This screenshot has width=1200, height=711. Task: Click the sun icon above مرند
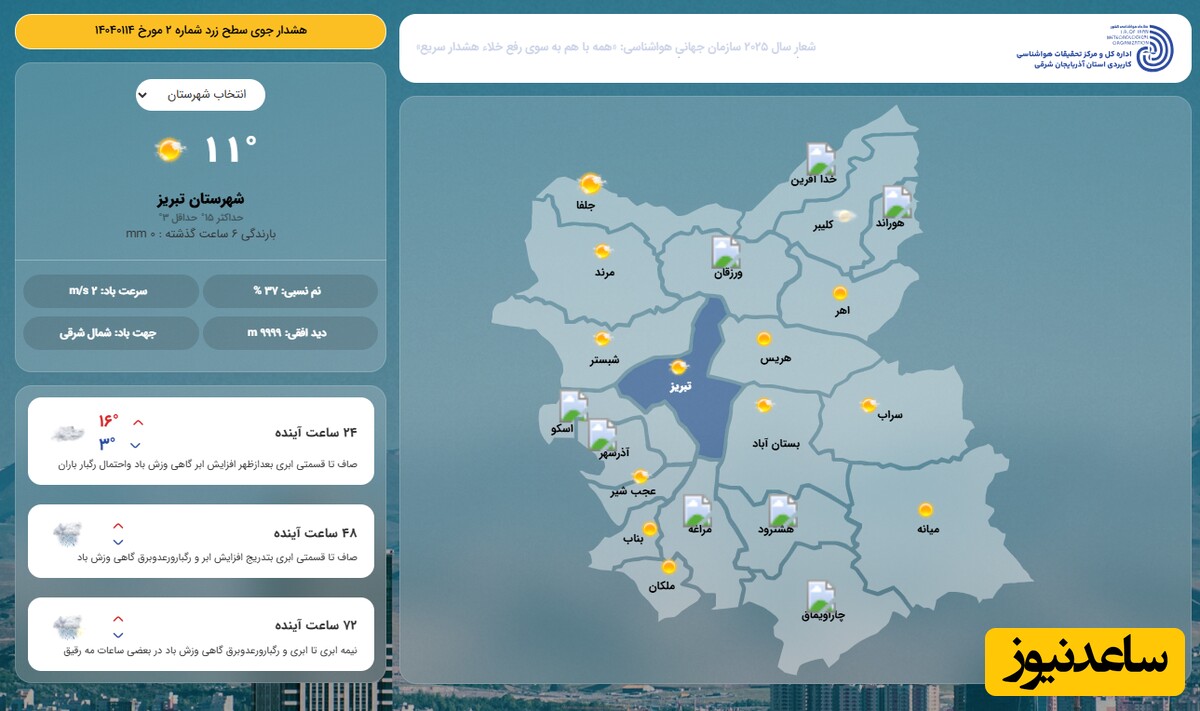[602, 252]
